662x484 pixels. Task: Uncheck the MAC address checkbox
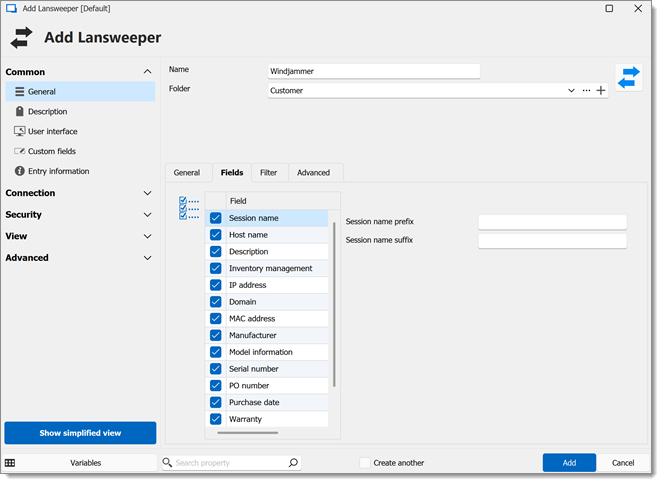(x=216, y=318)
